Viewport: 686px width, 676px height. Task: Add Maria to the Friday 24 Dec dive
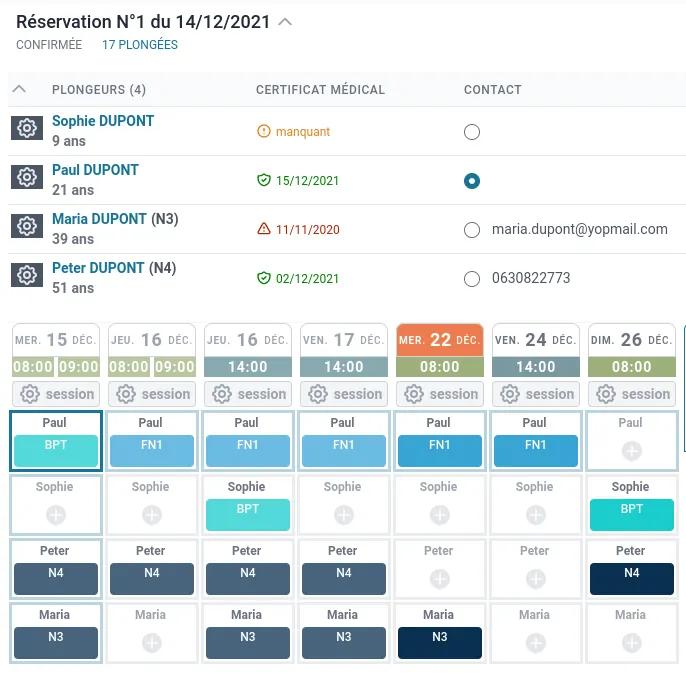[535, 642]
